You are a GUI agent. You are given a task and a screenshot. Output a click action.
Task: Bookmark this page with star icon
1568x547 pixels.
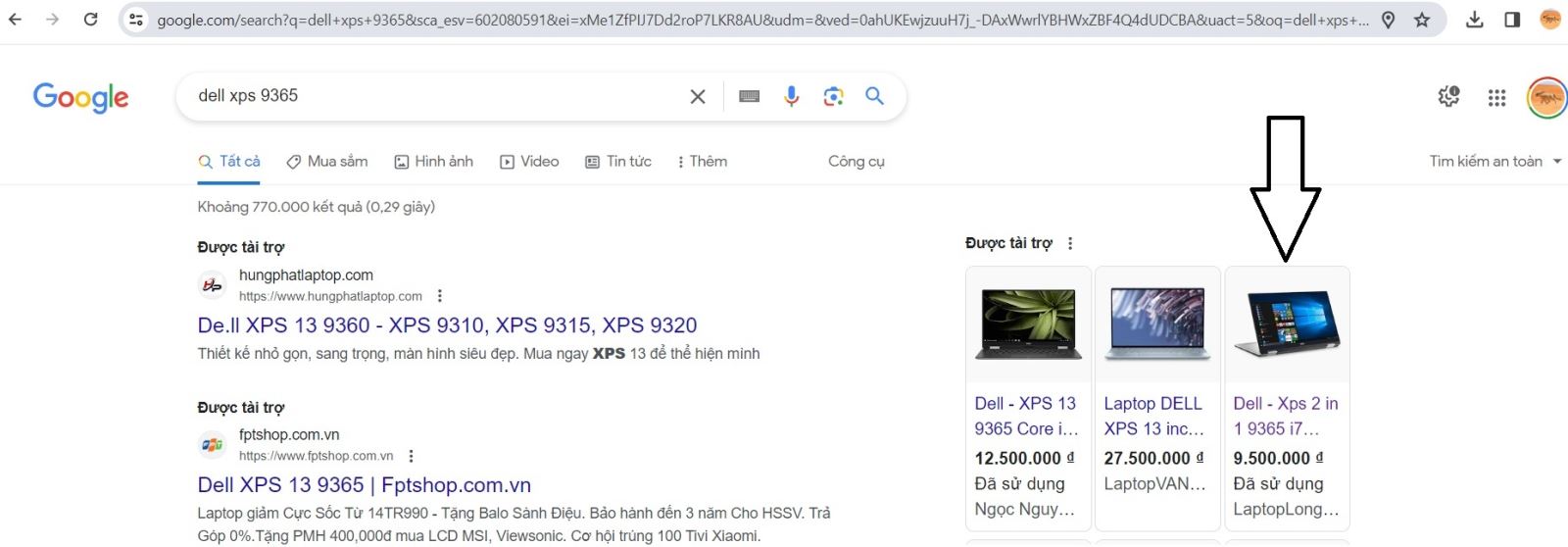pyautogui.click(x=1422, y=20)
